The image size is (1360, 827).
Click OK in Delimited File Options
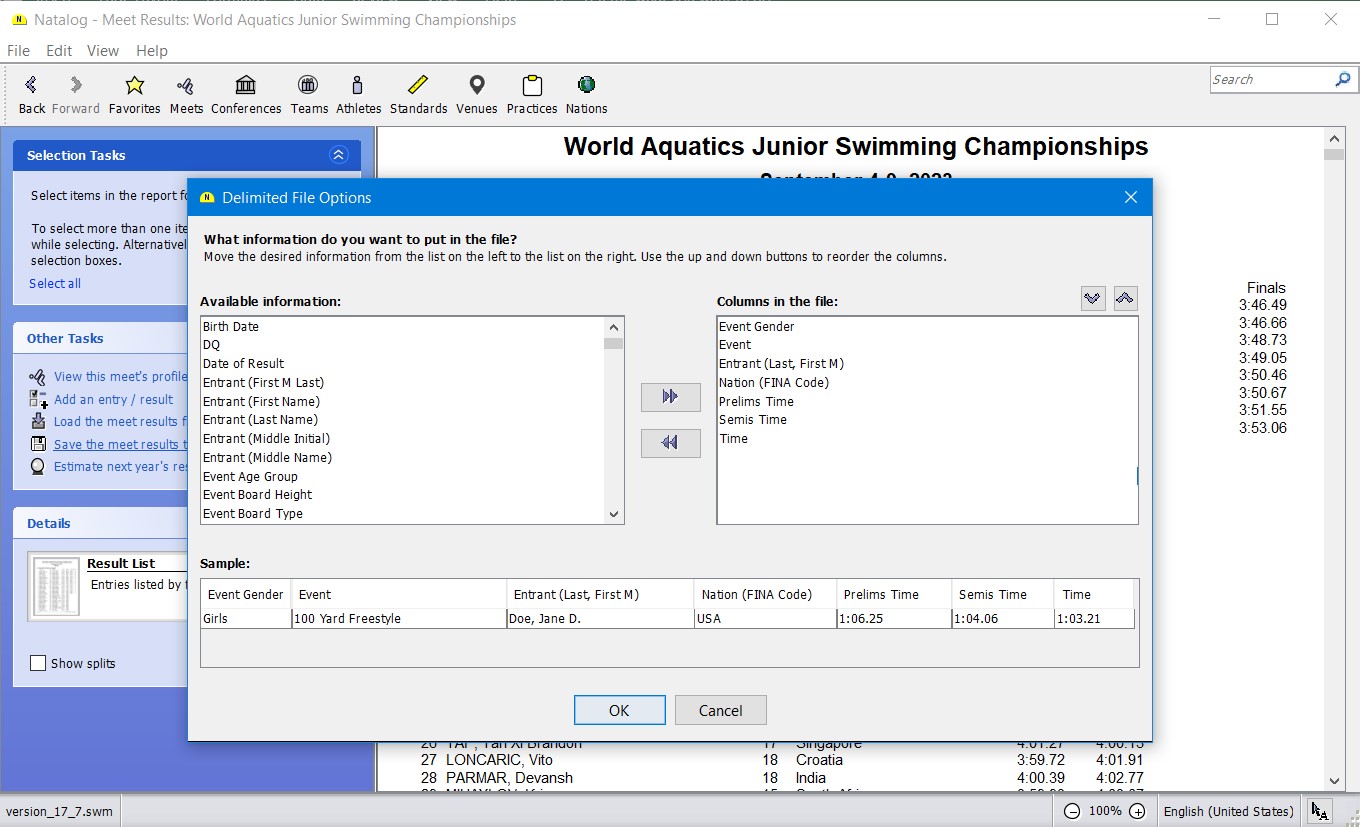click(619, 710)
